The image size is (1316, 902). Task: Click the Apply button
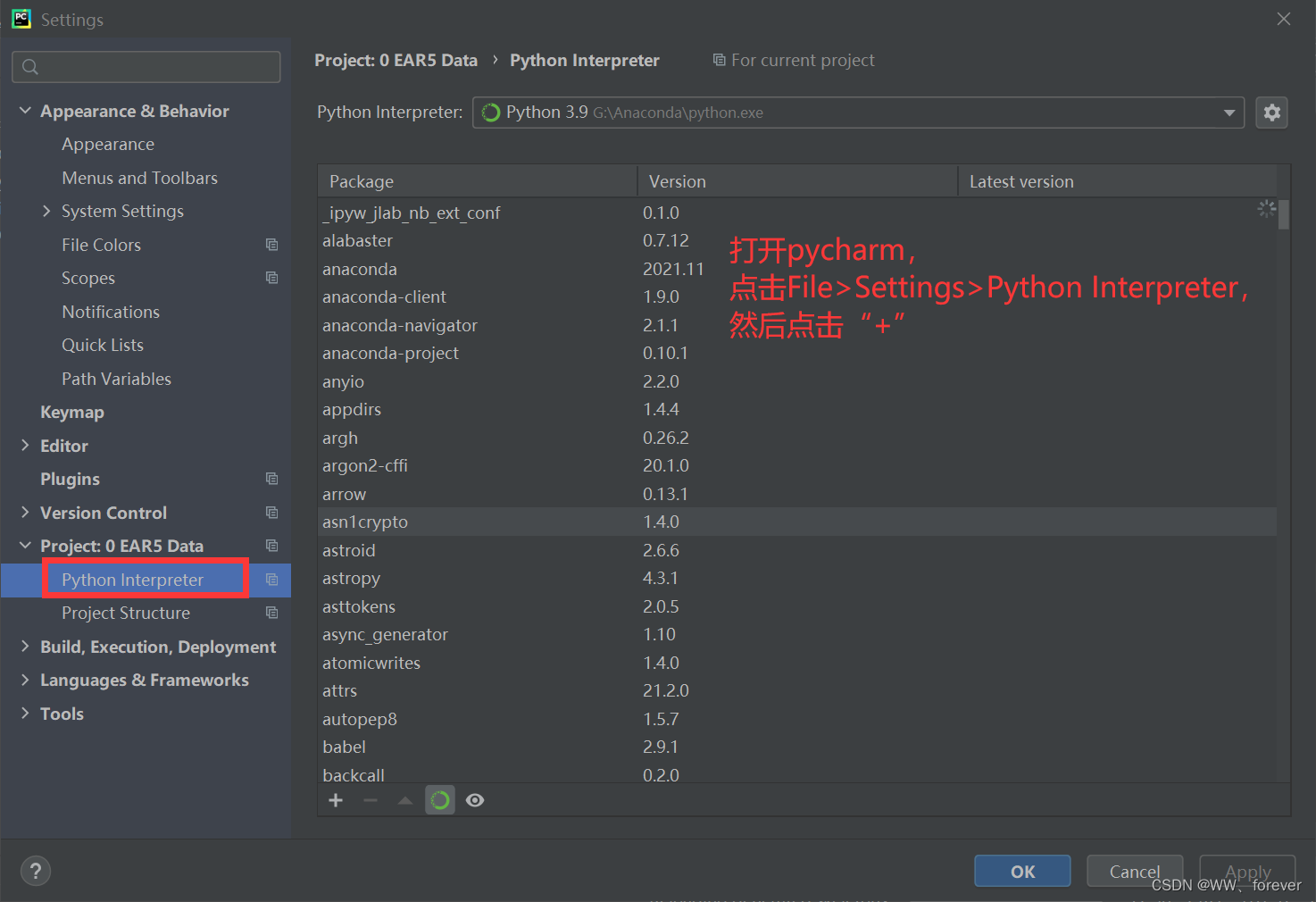tap(1247, 871)
